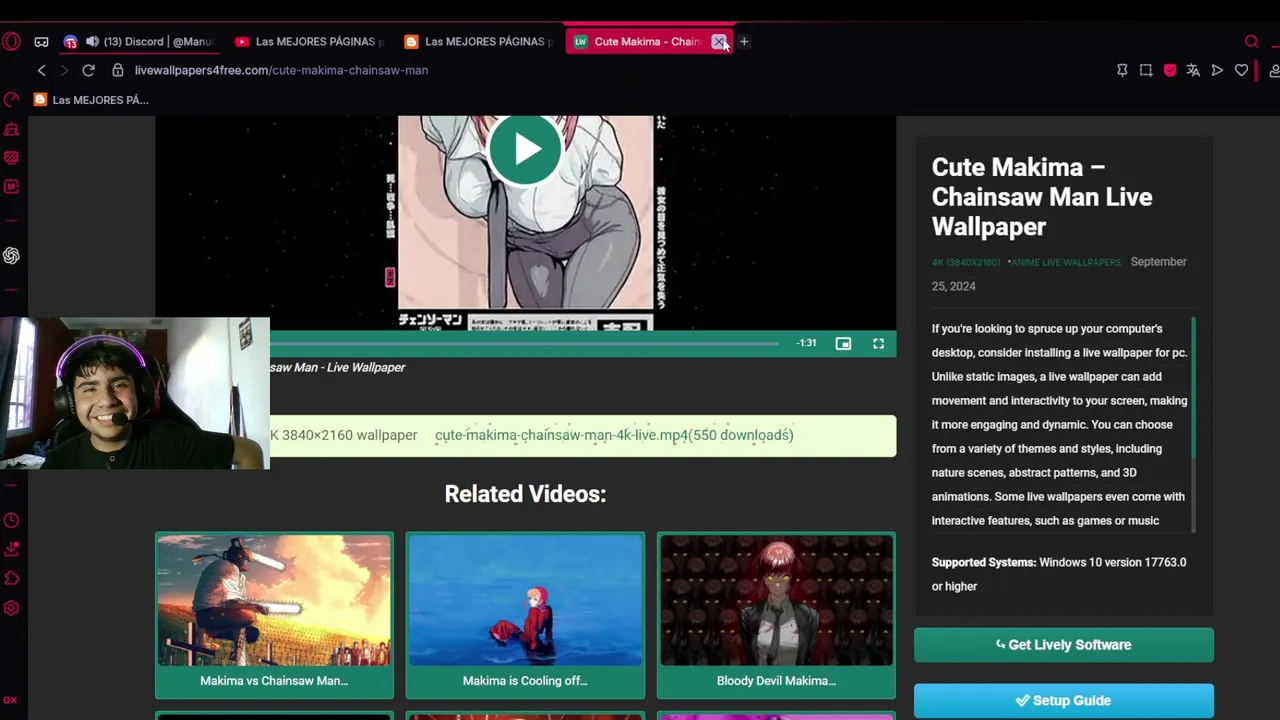The image size is (1280, 720).
Task: Open the Las MEJORES PÁ... bookmark
Action: click(x=91, y=100)
